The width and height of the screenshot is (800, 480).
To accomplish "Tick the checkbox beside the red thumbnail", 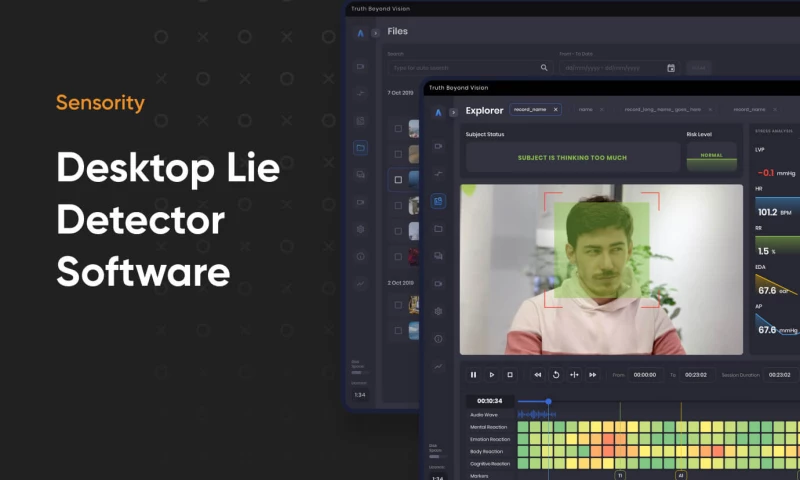I will [398, 257].
